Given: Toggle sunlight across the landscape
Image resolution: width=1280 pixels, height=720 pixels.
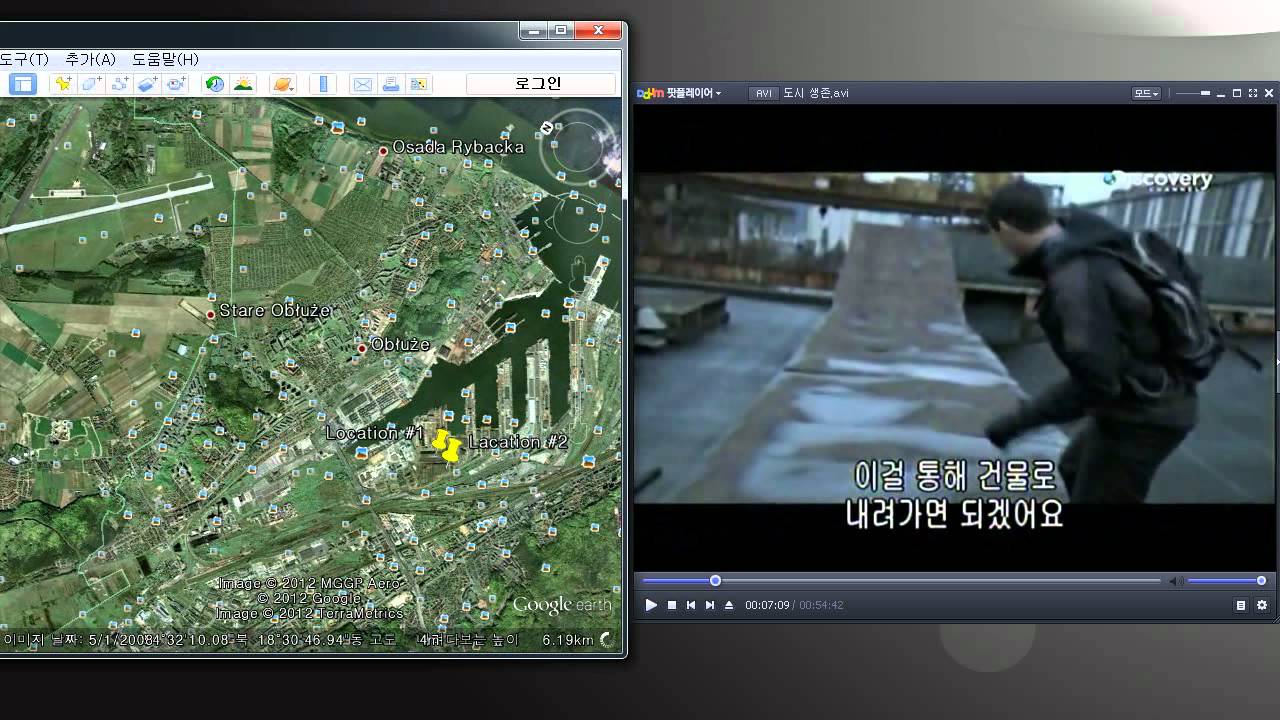Looking at the screenshot, I should [243, 84].
